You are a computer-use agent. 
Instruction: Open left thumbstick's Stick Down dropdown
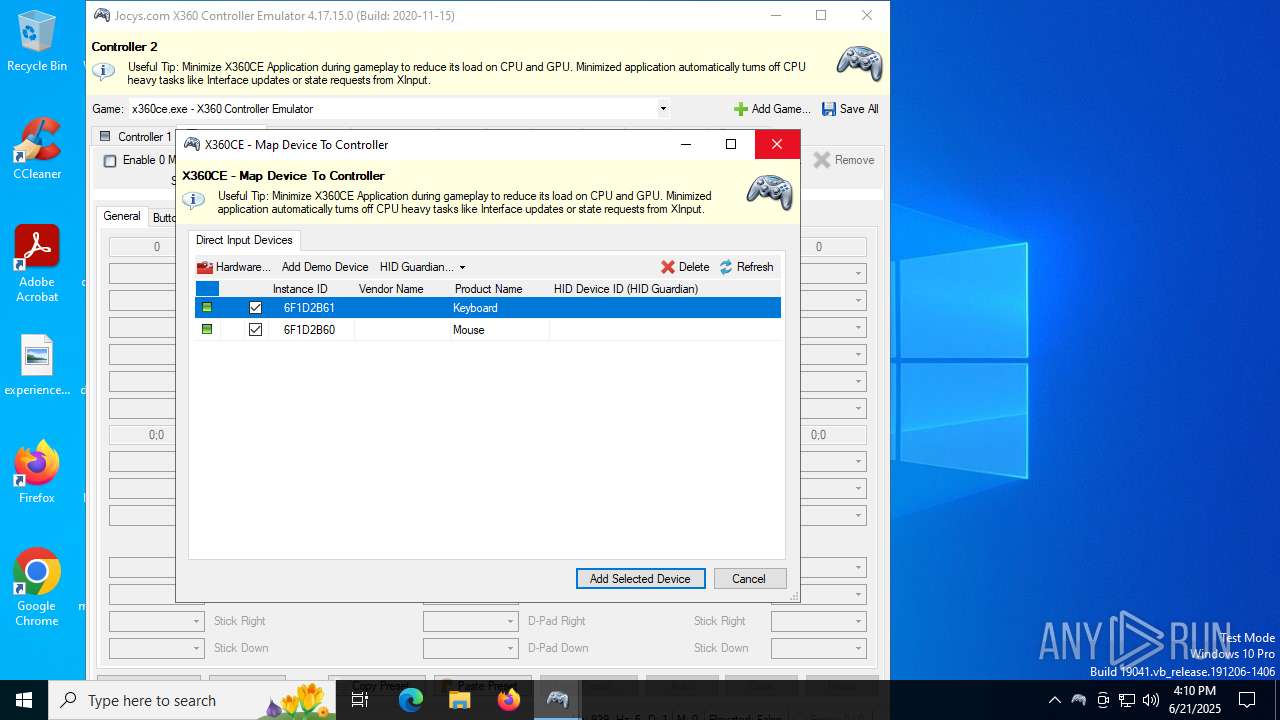(156, 648)
